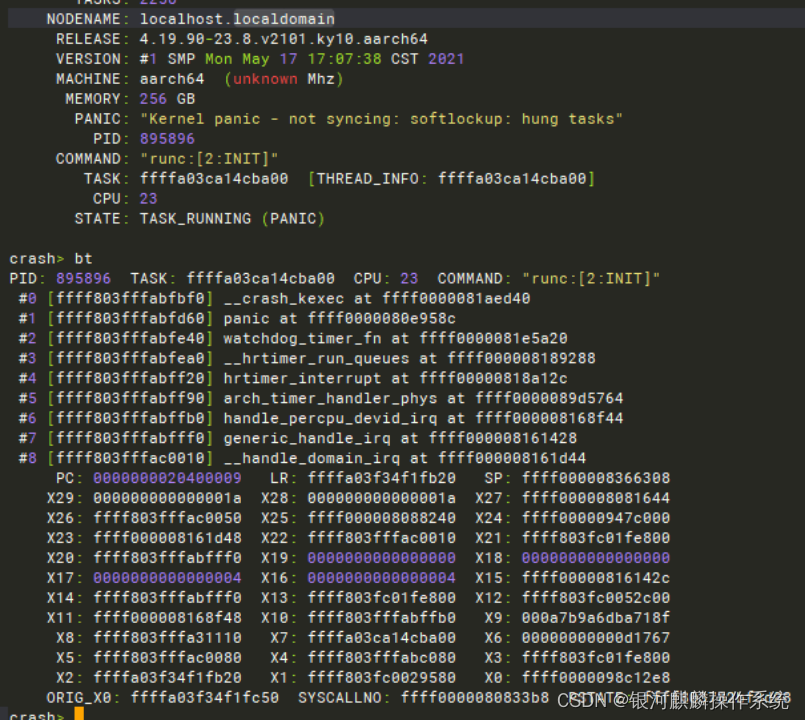Select X15 value ffff00000816142c
Viewport: 805px width, 720px height.
click(x=596, y=578)
